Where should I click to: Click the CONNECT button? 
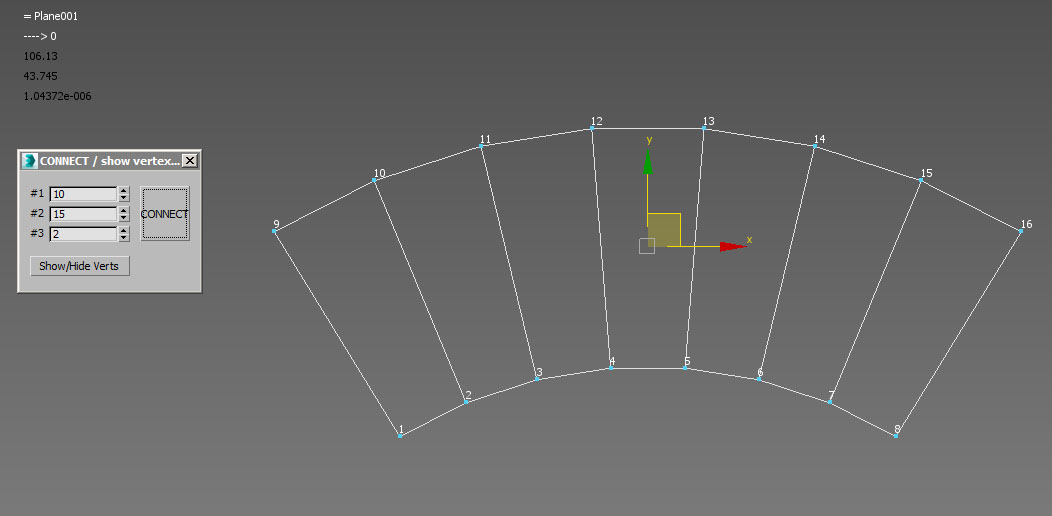(164, 214)
